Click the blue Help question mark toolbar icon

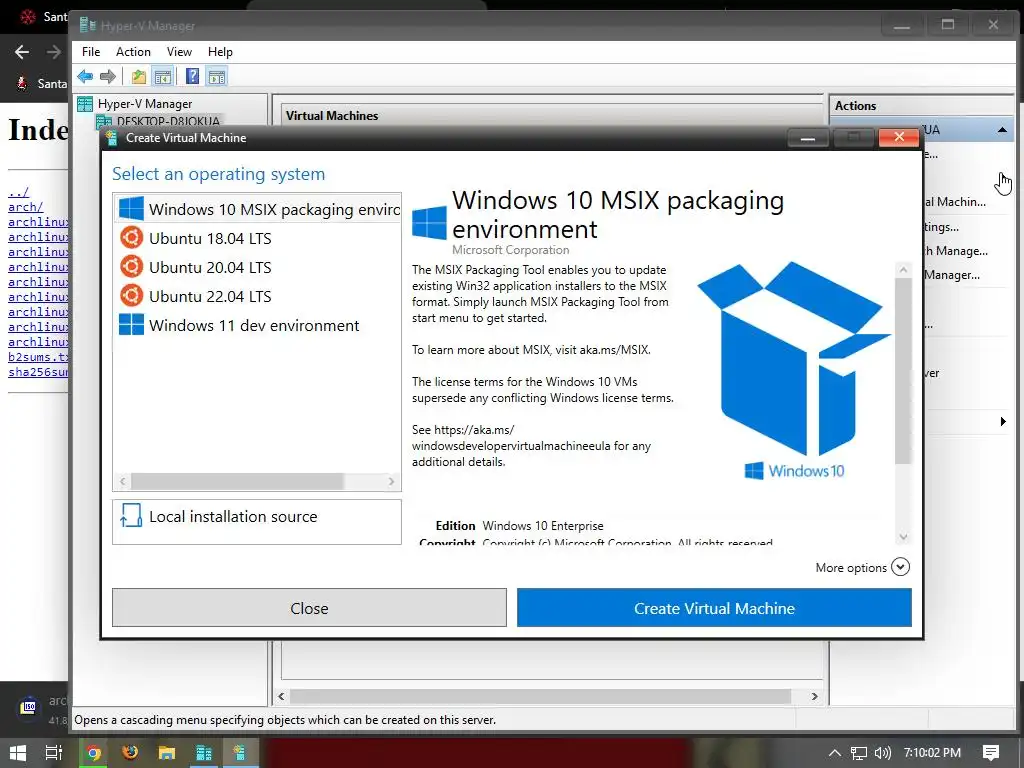pyautogui.click(x=192, y=76)
